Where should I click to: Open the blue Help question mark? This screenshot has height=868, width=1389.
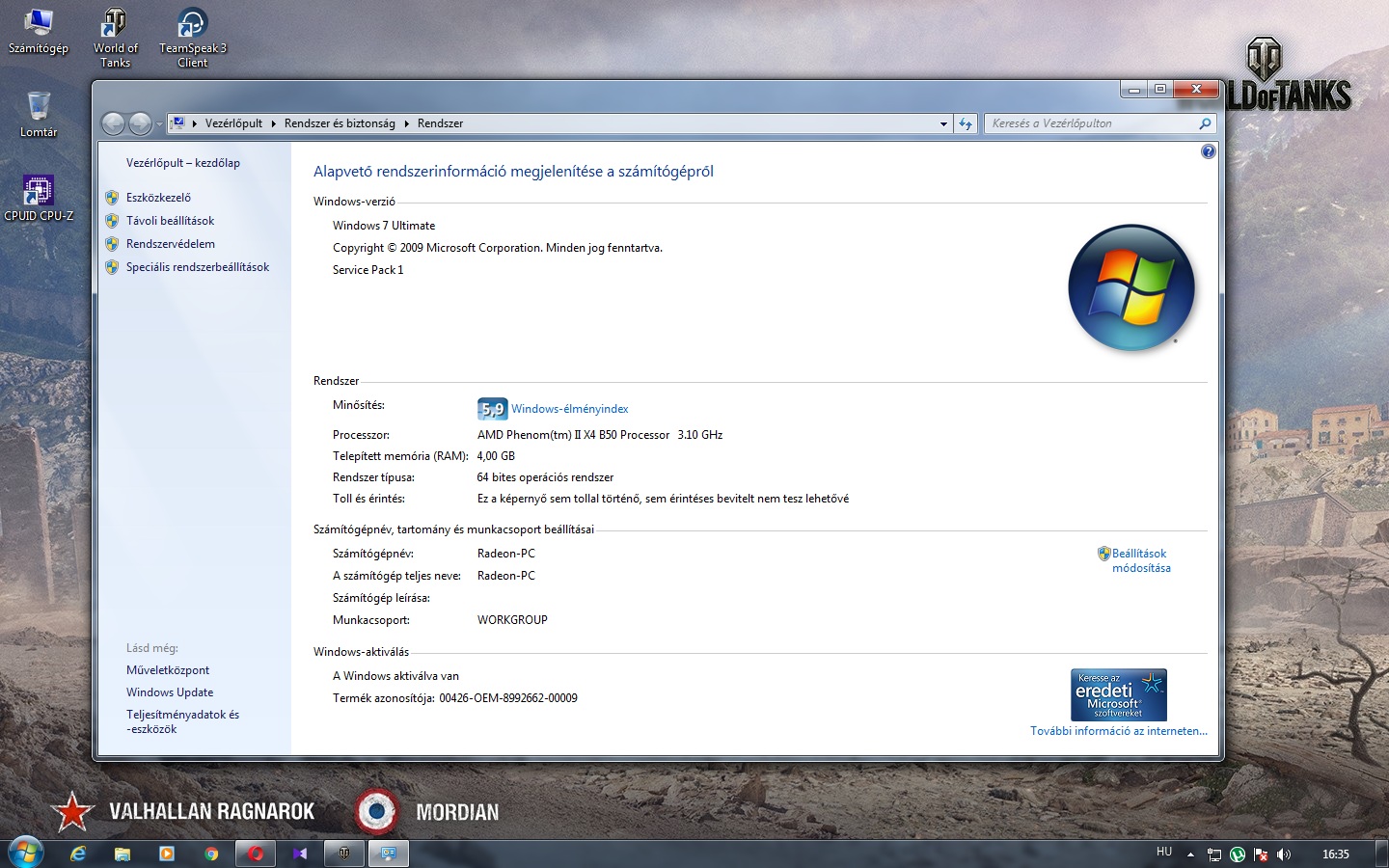coord(1209,151)
